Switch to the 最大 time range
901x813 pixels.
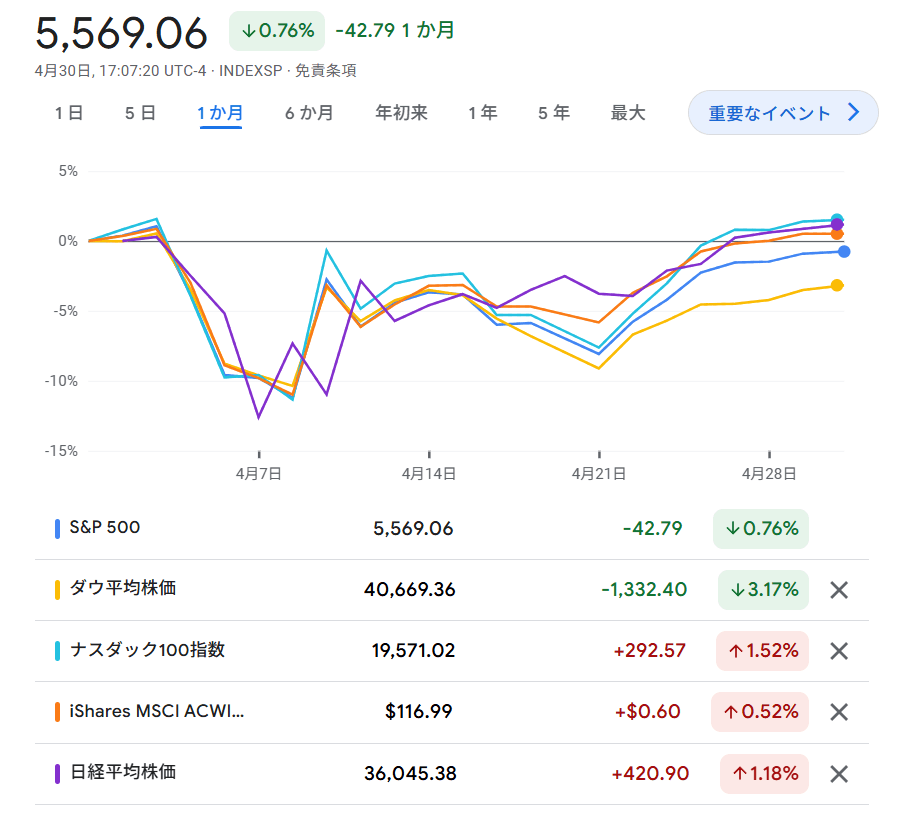tap(627, 113)
